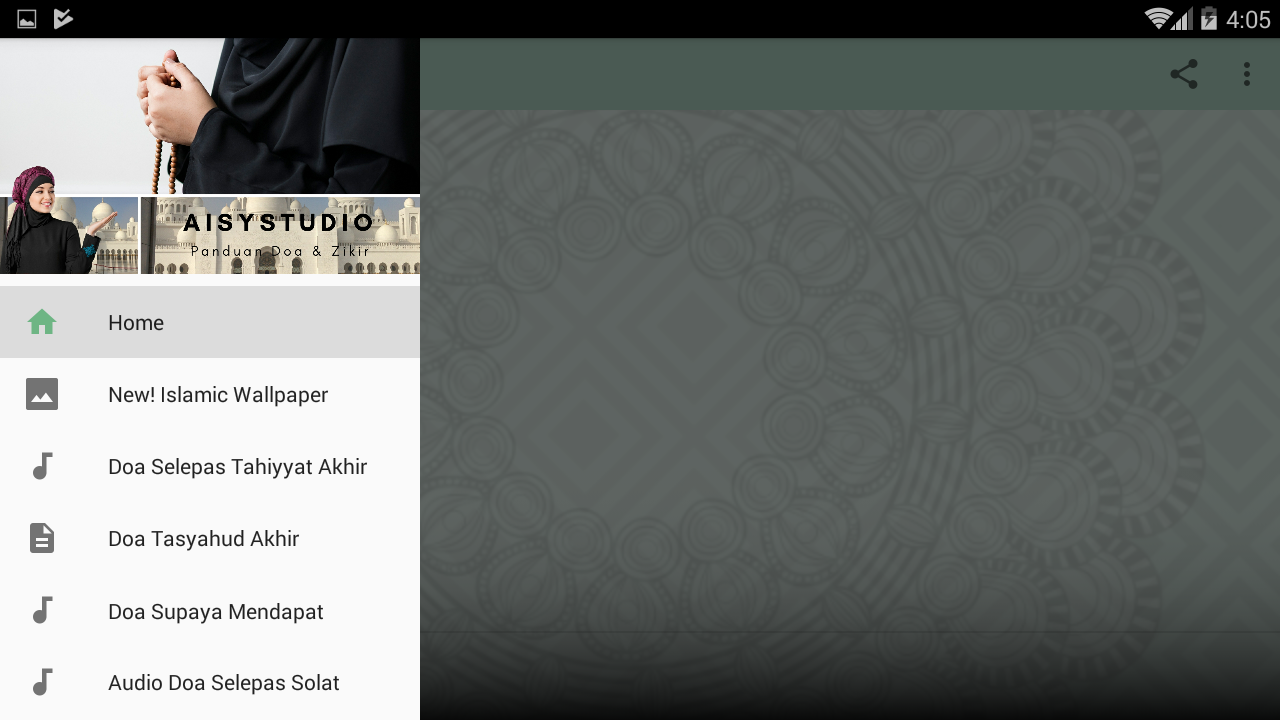Click document icon beside Doa Tasyahud Akhir

click(x=42, y=538)
